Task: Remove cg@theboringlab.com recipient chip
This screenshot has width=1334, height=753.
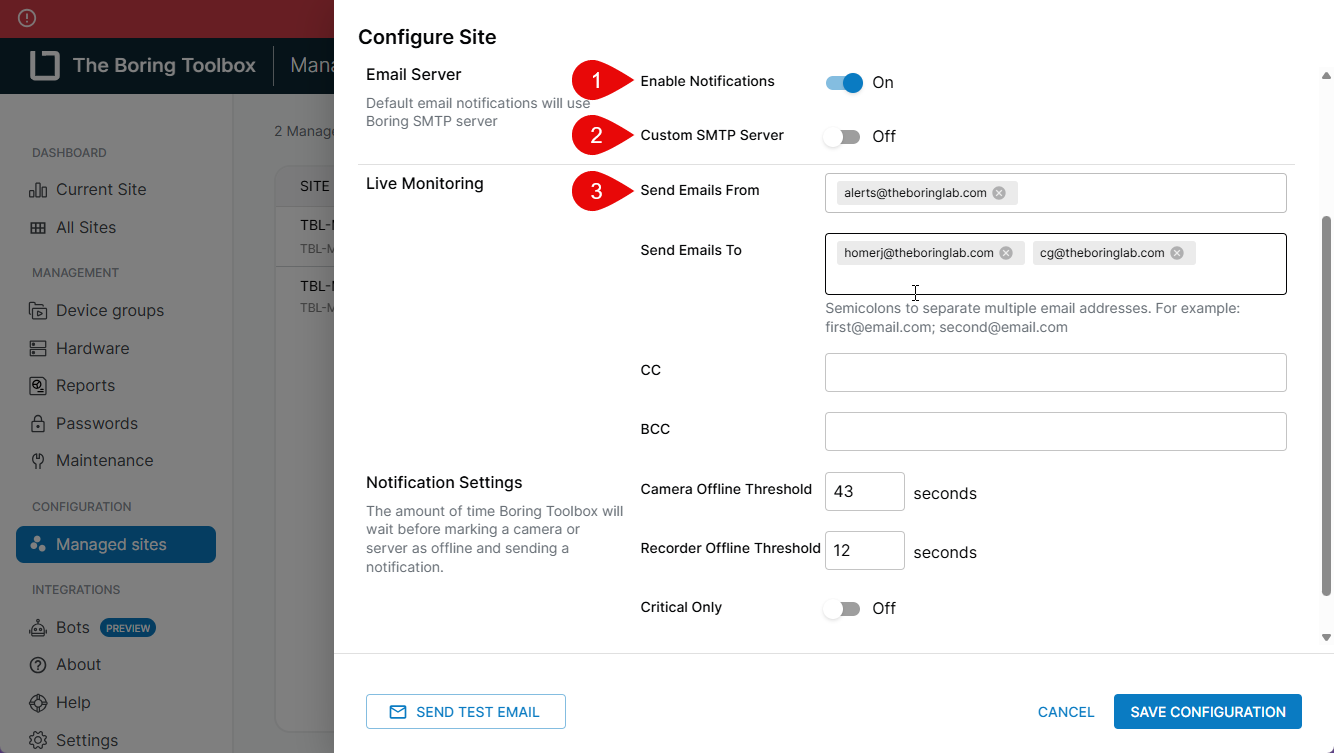Action: [1177, 253]
